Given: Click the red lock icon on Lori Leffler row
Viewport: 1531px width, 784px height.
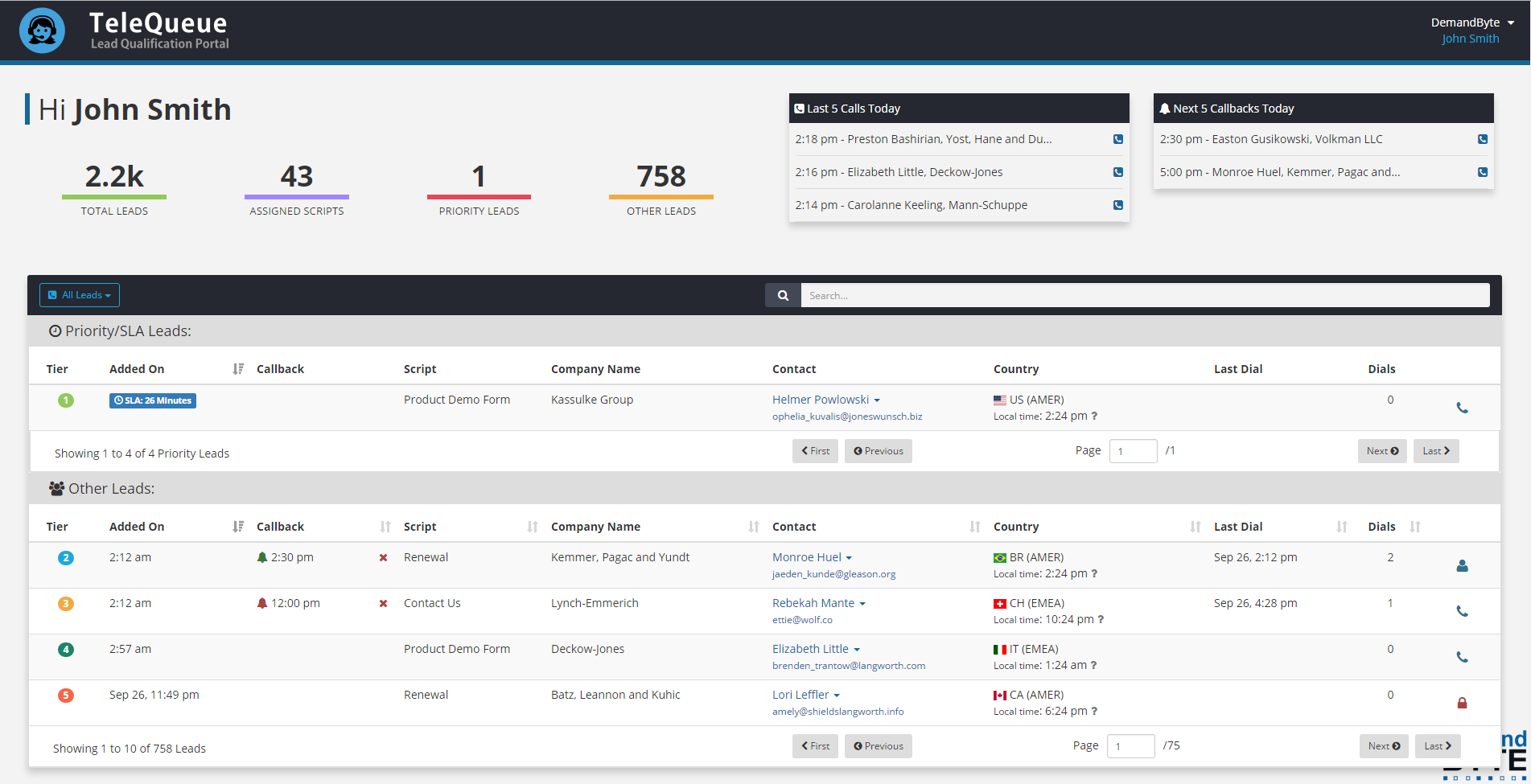Looking at the screenshot, I should pyautogui.click(x=1462, y=703).
